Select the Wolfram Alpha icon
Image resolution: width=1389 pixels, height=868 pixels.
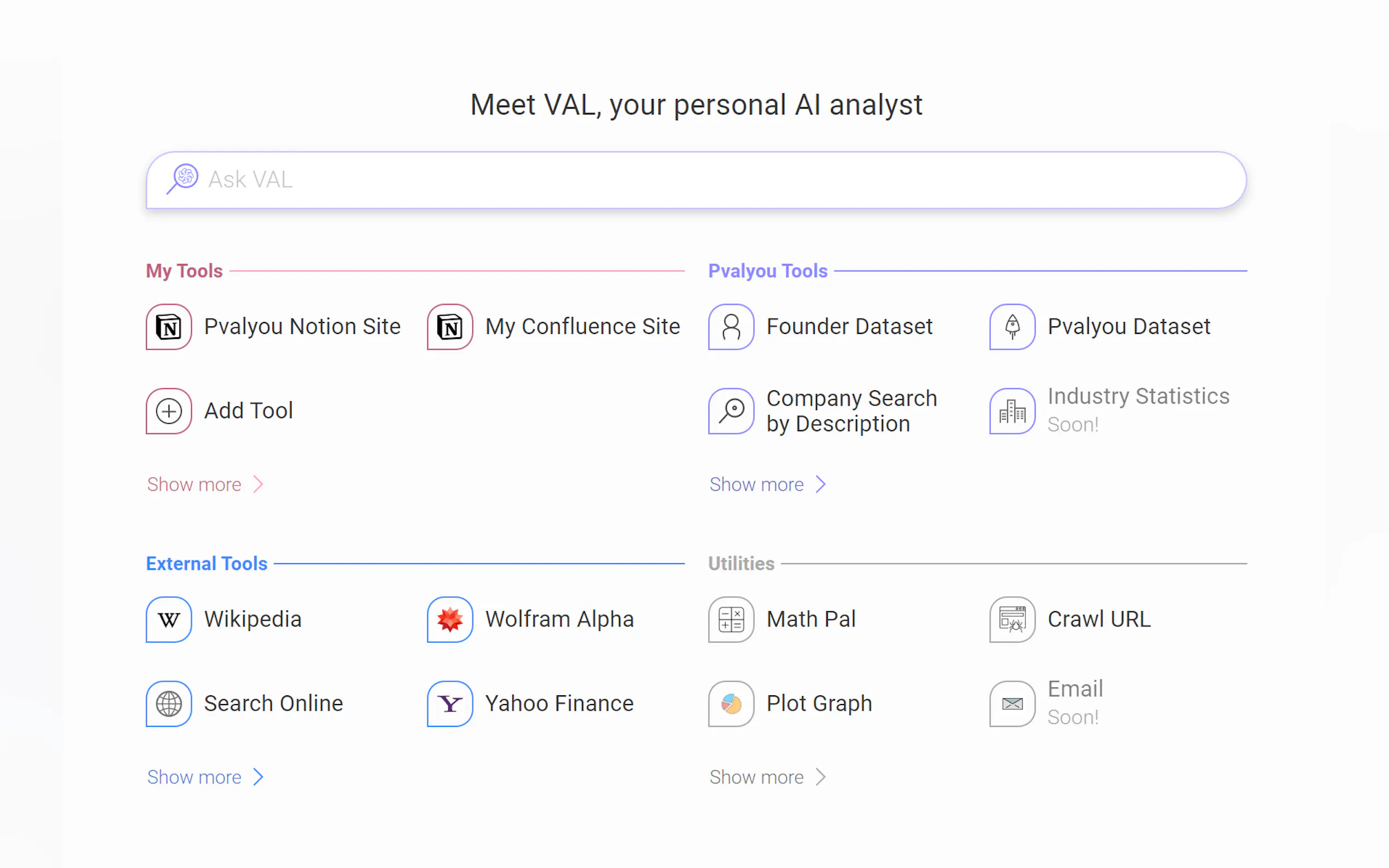[450, 619]
